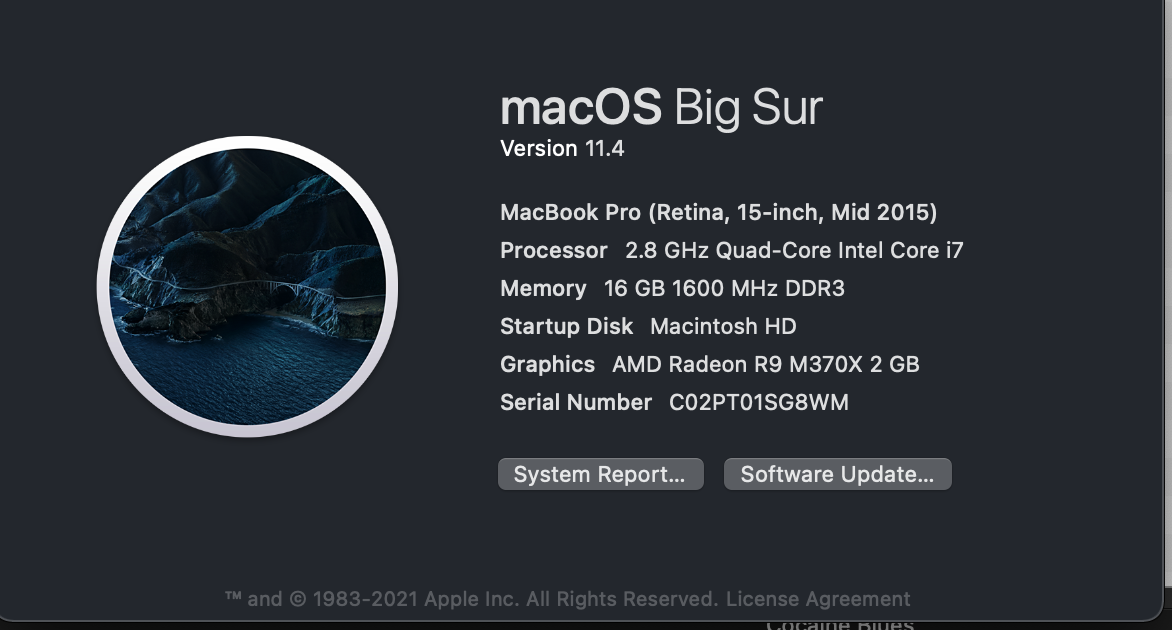The image size is (1172, 630).
Task: Select the AMD Radeon R9 M370X value
Action: (x=765, y=364)
